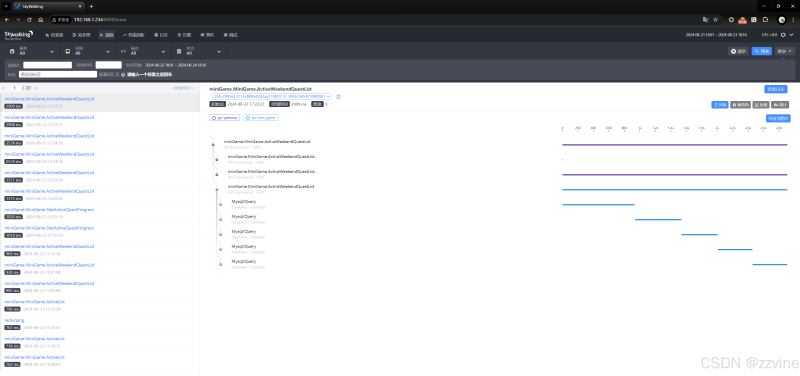Select the second ActiveWeekendQuestList span in tree
This screenshot has width=800, height=376.
pos(272,157)
